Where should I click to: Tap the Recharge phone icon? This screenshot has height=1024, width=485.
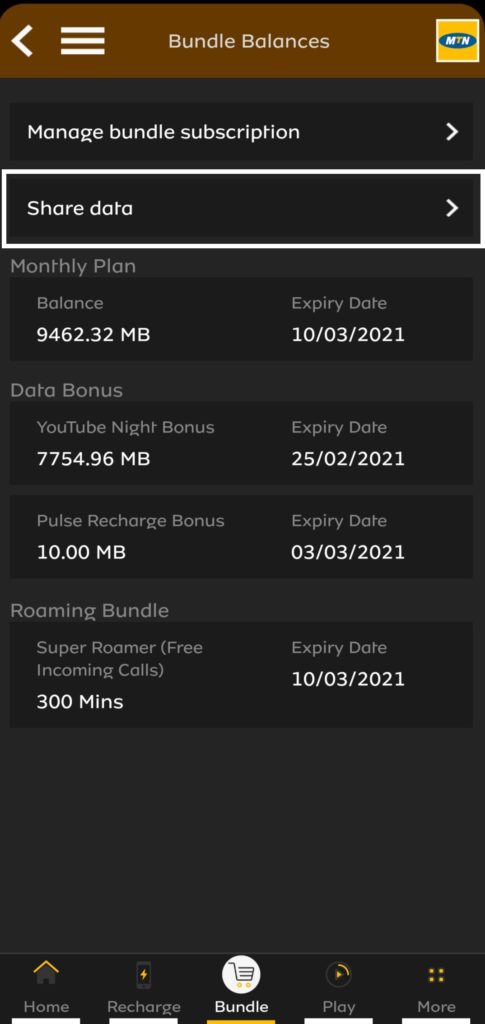144,975
